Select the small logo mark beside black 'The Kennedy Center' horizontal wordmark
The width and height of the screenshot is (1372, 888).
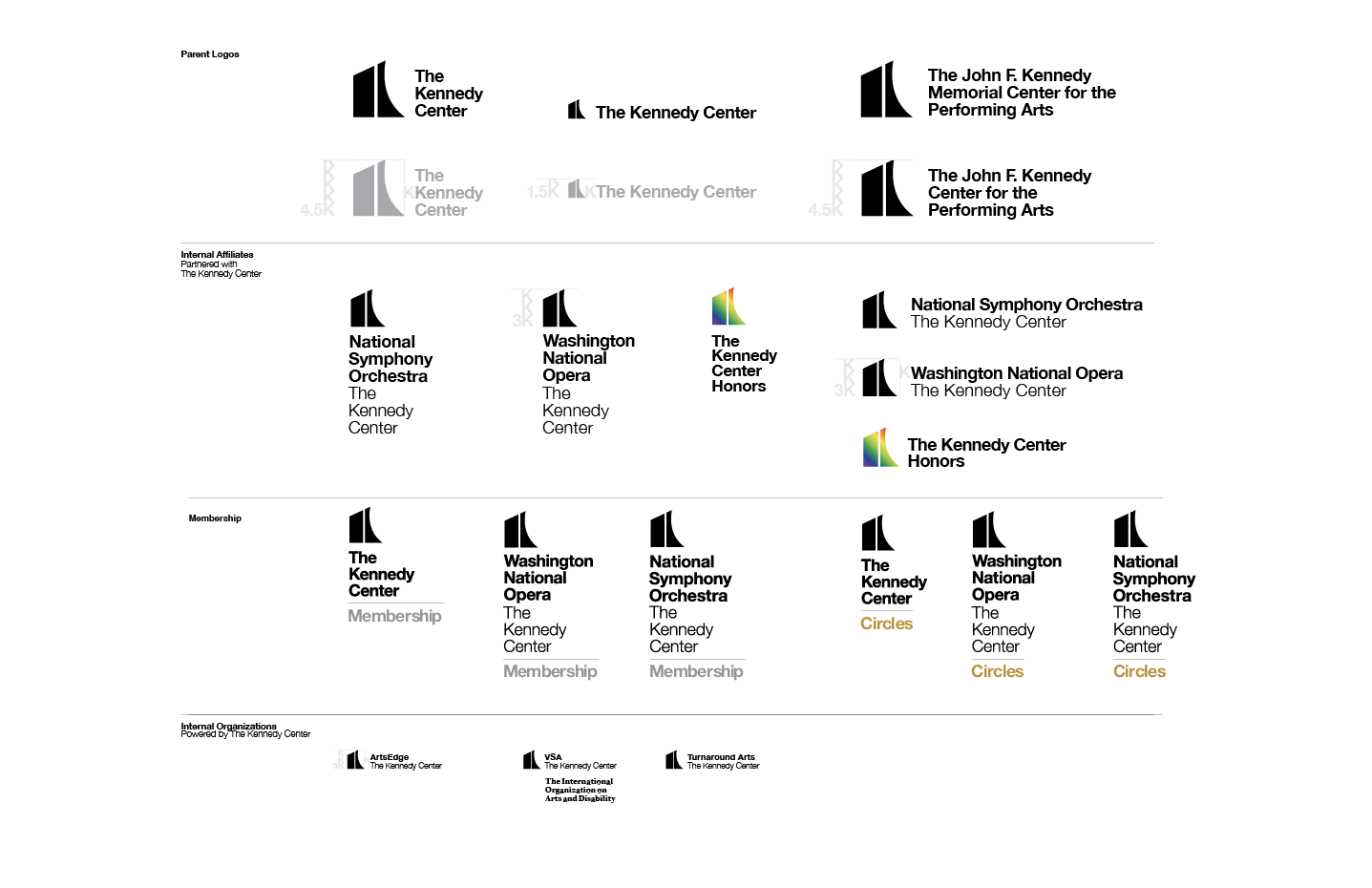577,110
